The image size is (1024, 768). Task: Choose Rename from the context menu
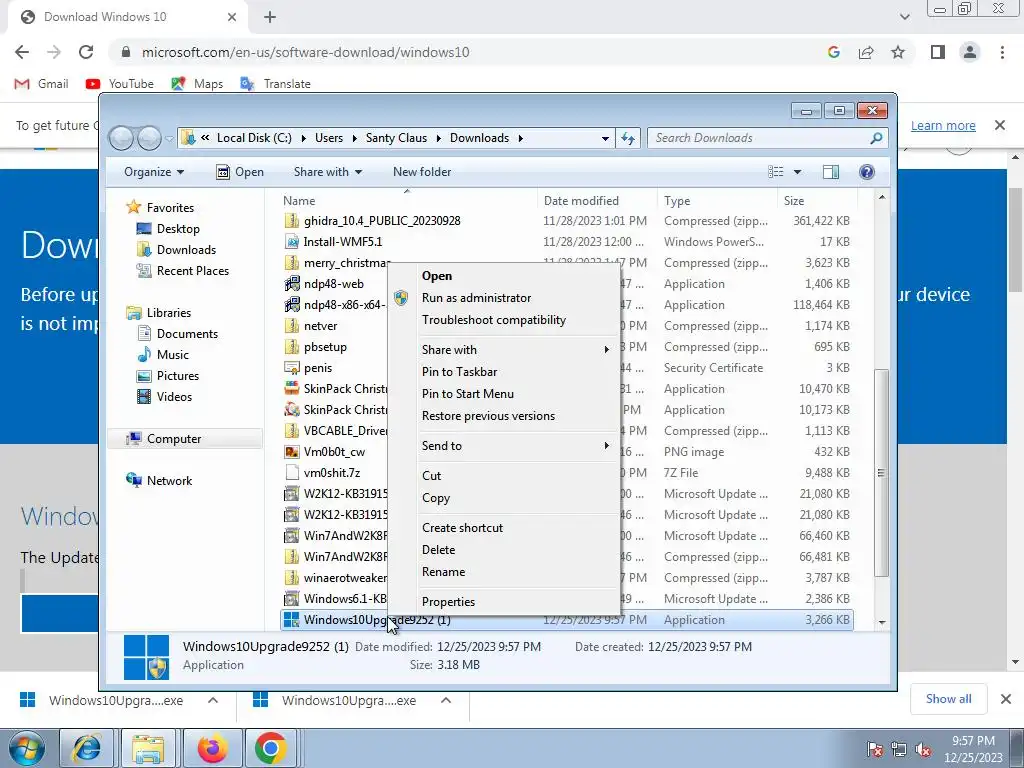pos(443,572)
